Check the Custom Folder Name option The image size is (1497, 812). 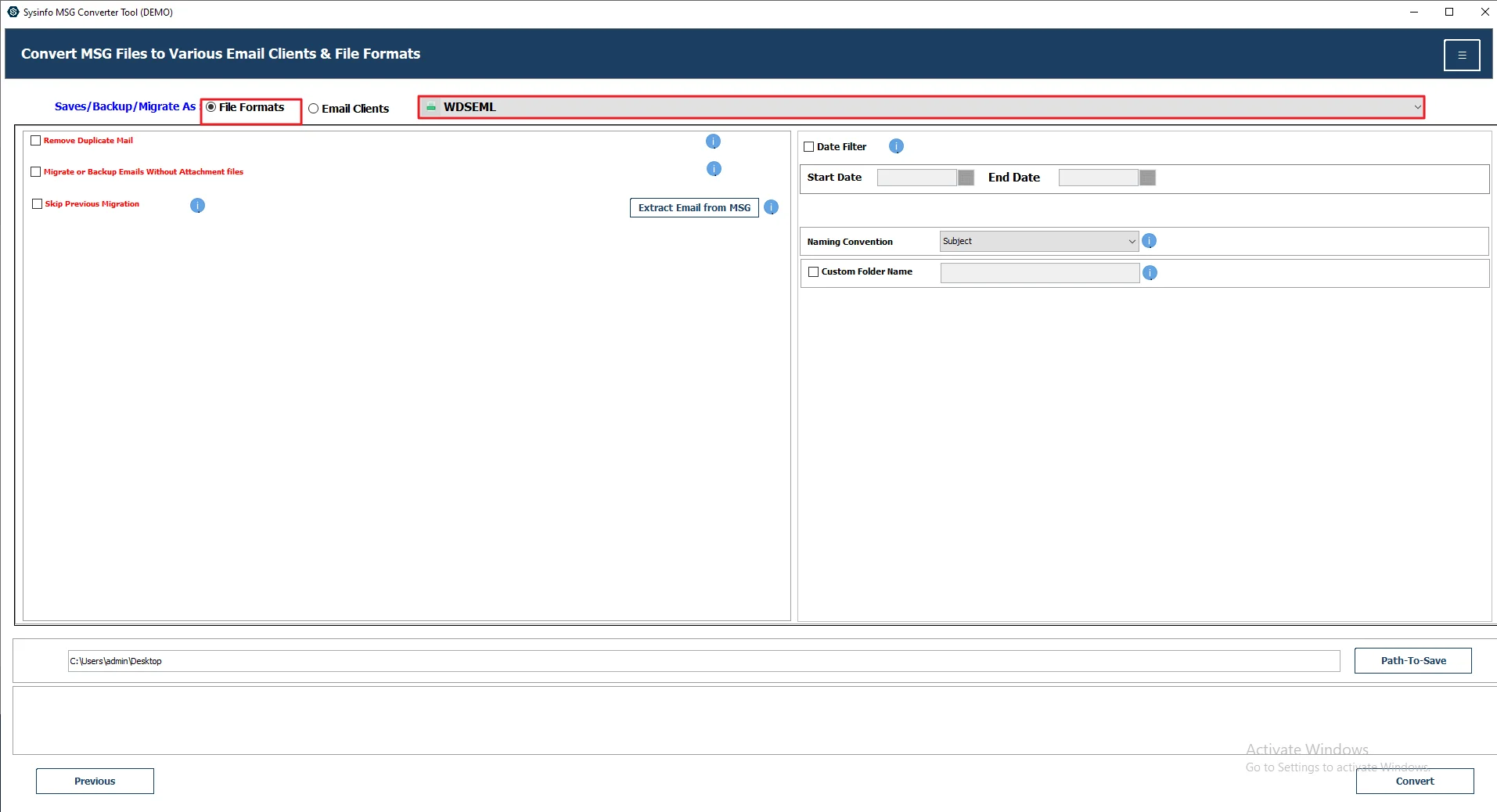[x=813, y=271]
